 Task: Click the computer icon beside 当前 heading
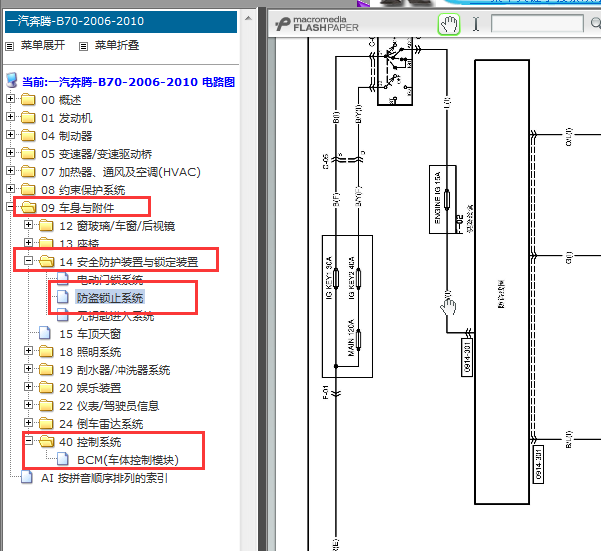coord(12,80)
